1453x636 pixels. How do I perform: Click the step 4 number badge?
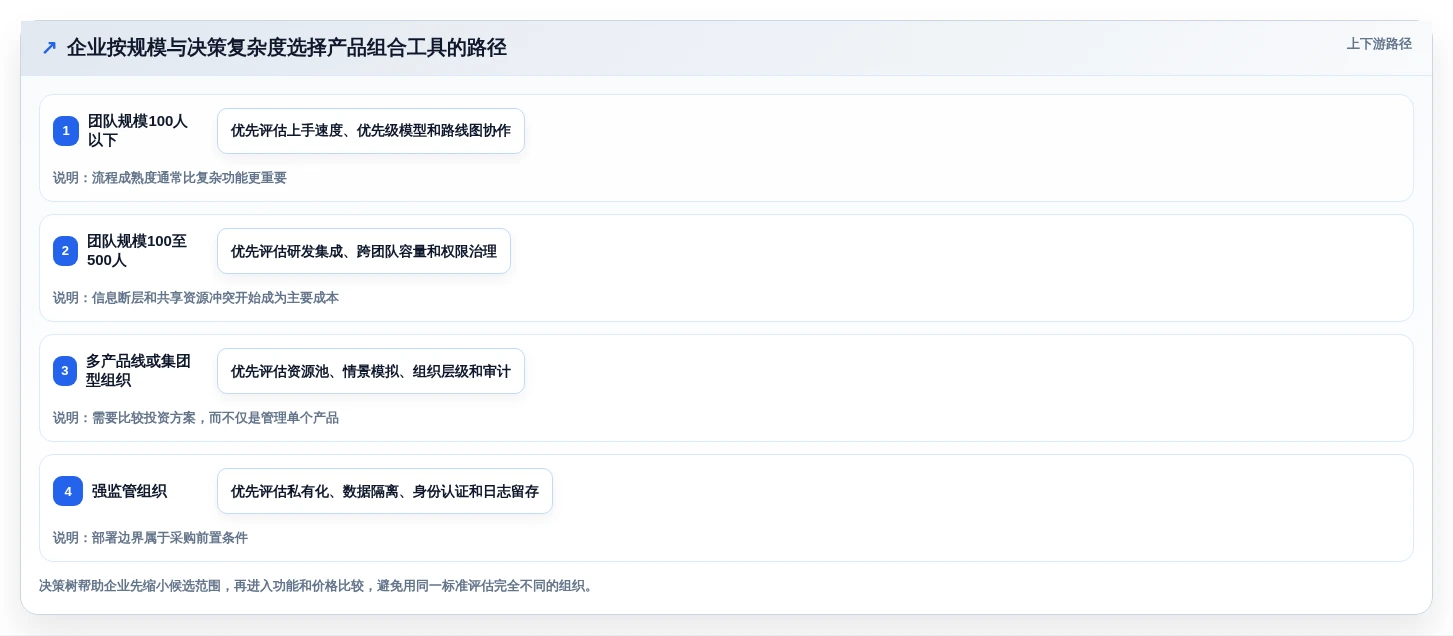click(x=68, y=491)
